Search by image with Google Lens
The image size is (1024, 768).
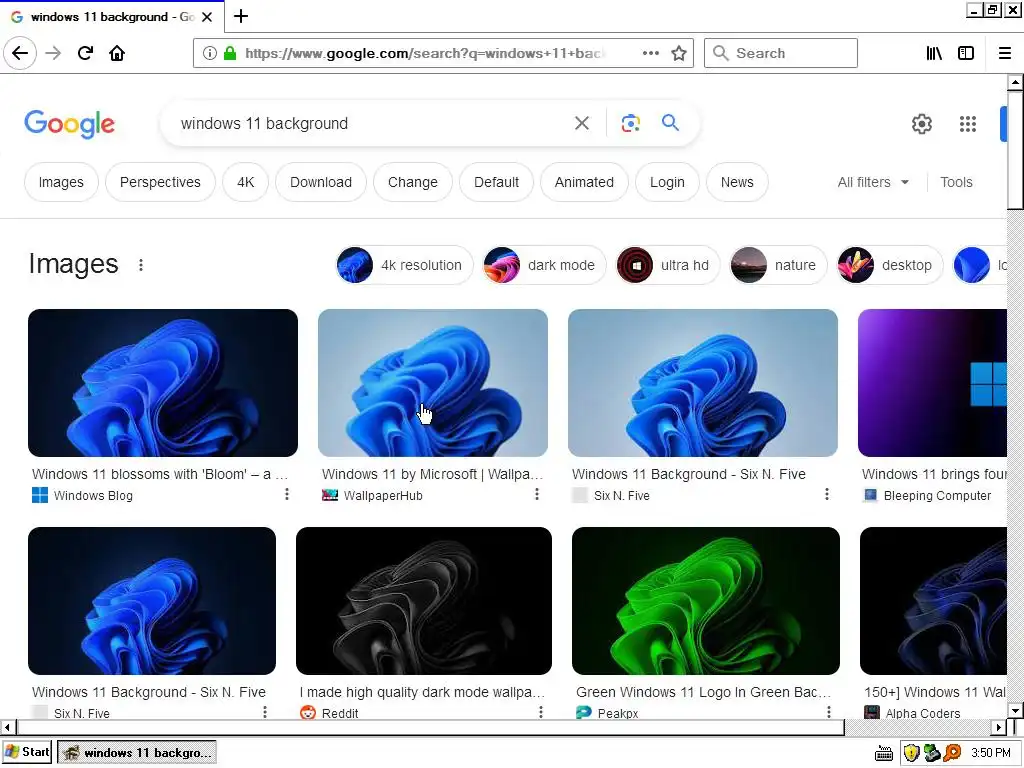coord(630,123)
